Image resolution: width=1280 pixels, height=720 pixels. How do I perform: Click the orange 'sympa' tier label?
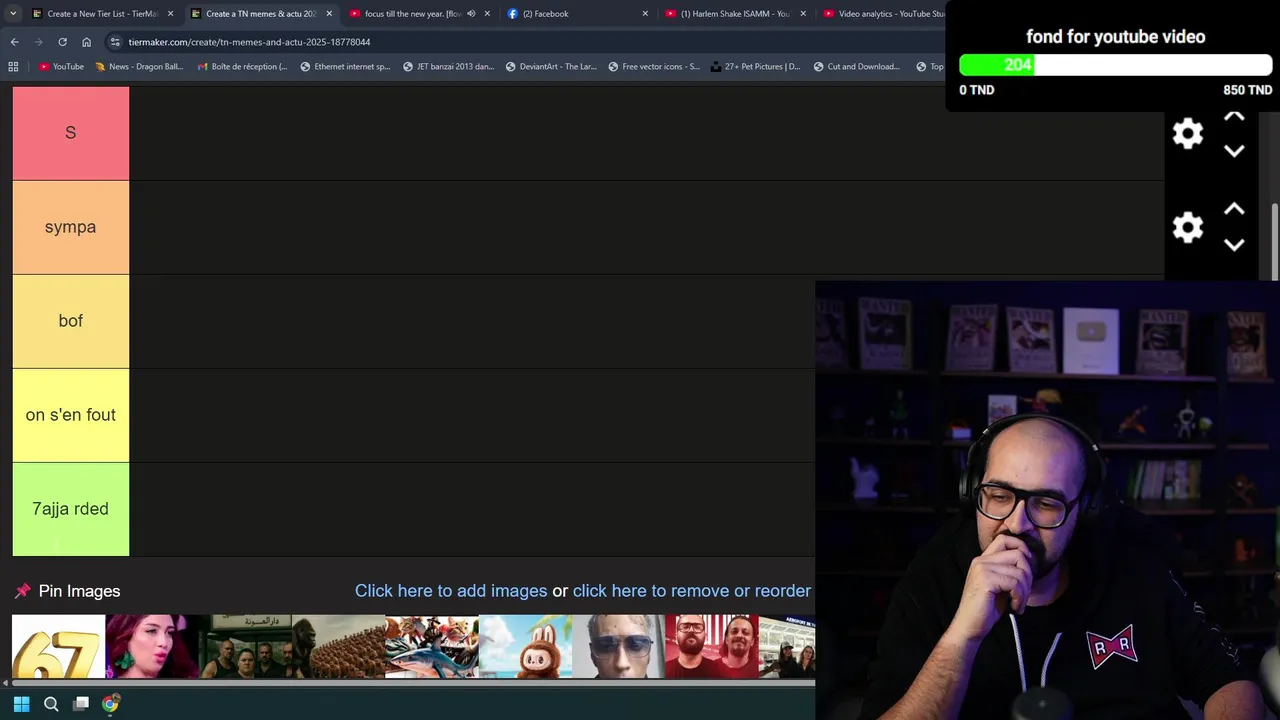click(71, 227)
